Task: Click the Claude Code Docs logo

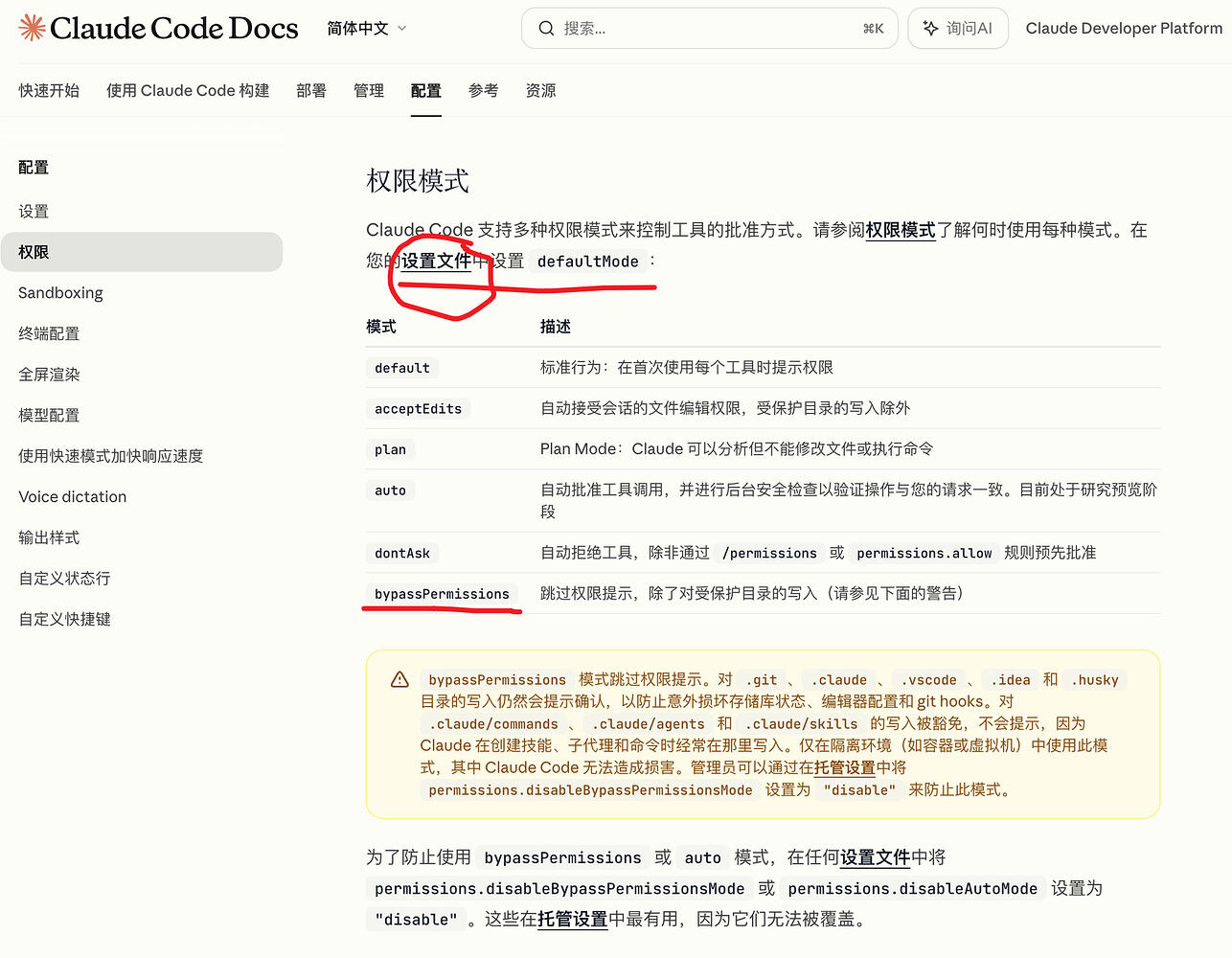Action: point(159,28)
